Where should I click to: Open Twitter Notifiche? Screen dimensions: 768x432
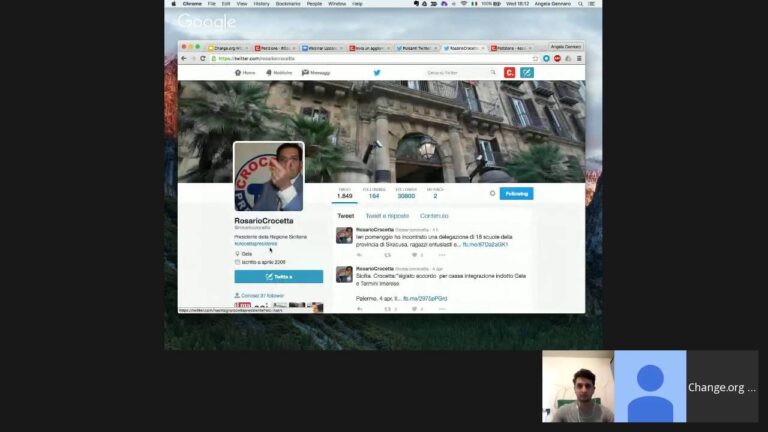coord(279,72)
